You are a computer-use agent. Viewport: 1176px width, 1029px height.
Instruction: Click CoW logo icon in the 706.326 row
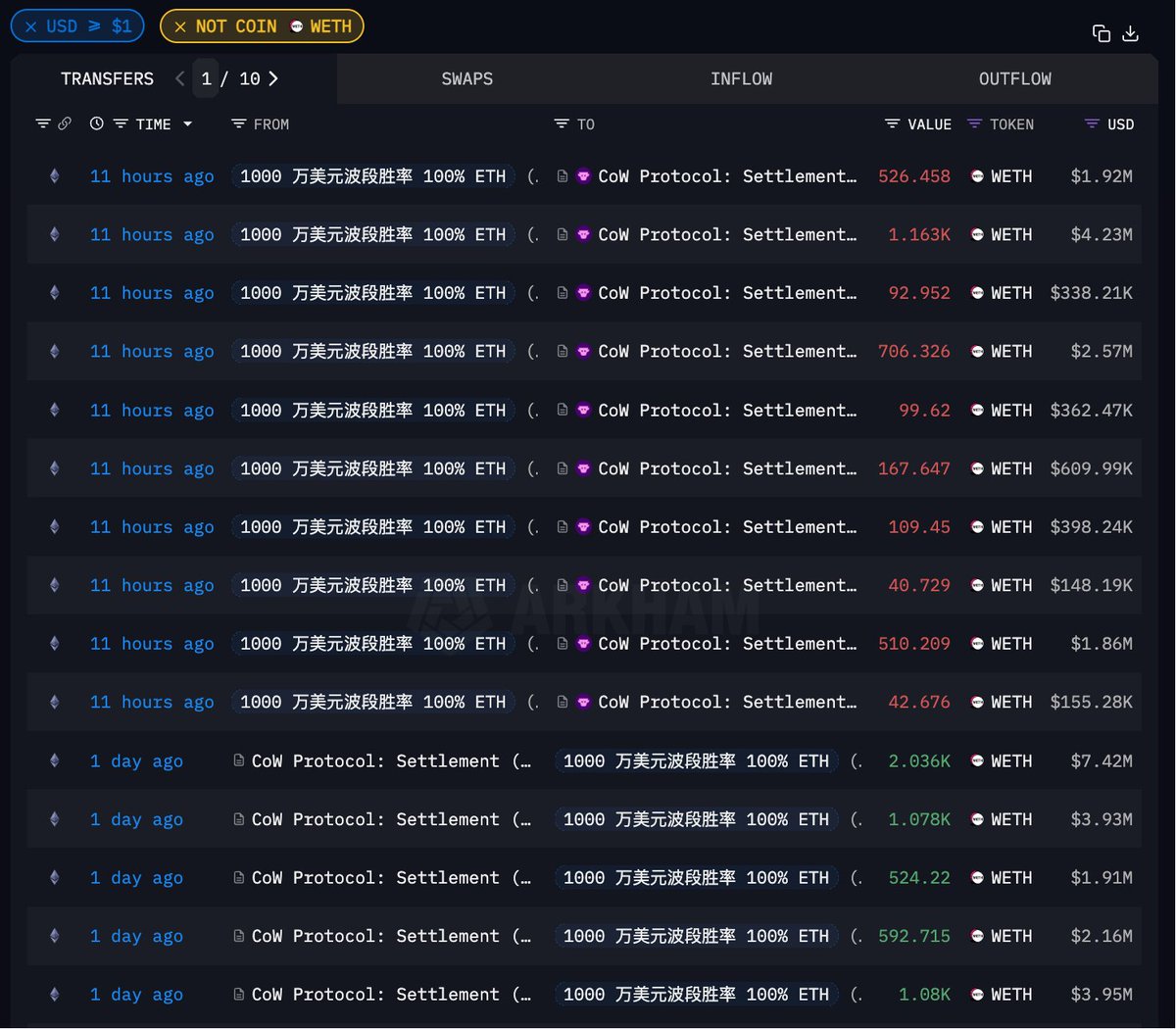tap(584, 352)
